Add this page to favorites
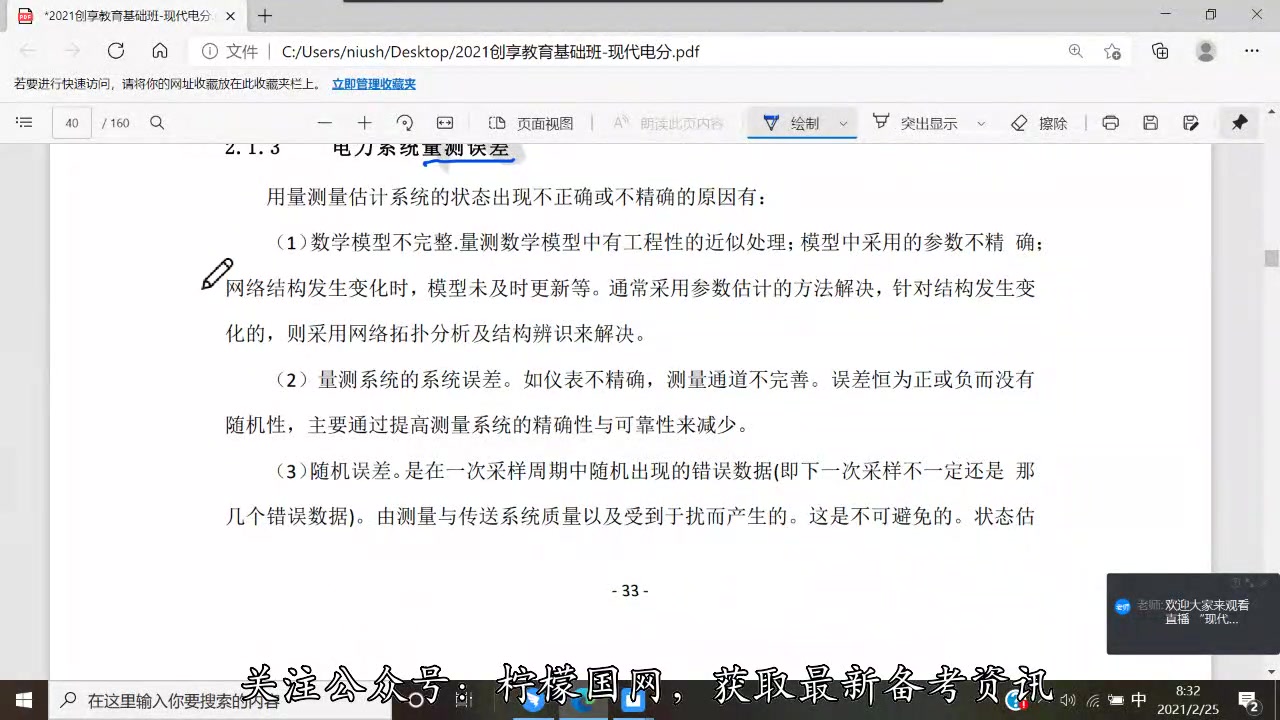The width and height of the screenshot is (1280, 720). click(1112, 51)
